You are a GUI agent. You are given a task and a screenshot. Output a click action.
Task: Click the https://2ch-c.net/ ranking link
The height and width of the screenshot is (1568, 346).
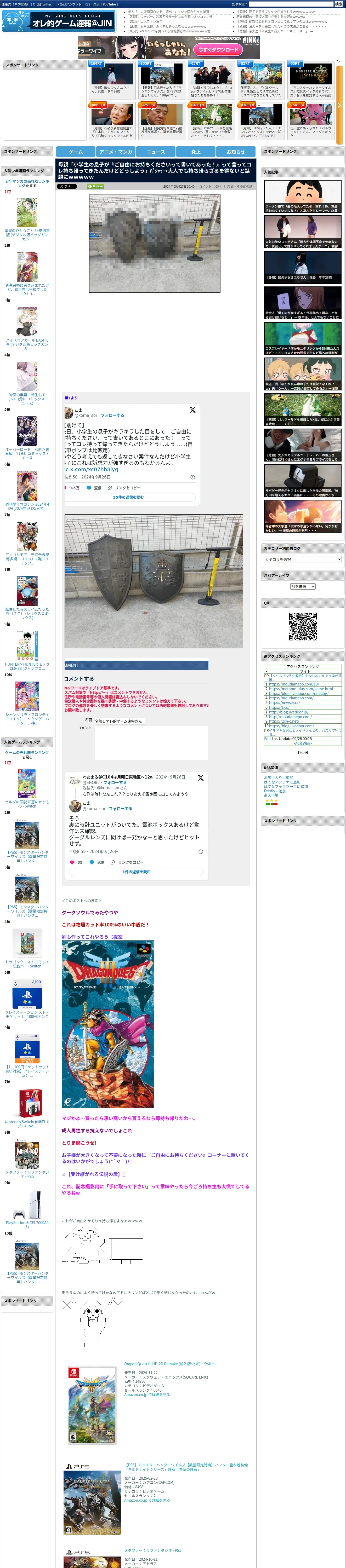click(284, 721)
